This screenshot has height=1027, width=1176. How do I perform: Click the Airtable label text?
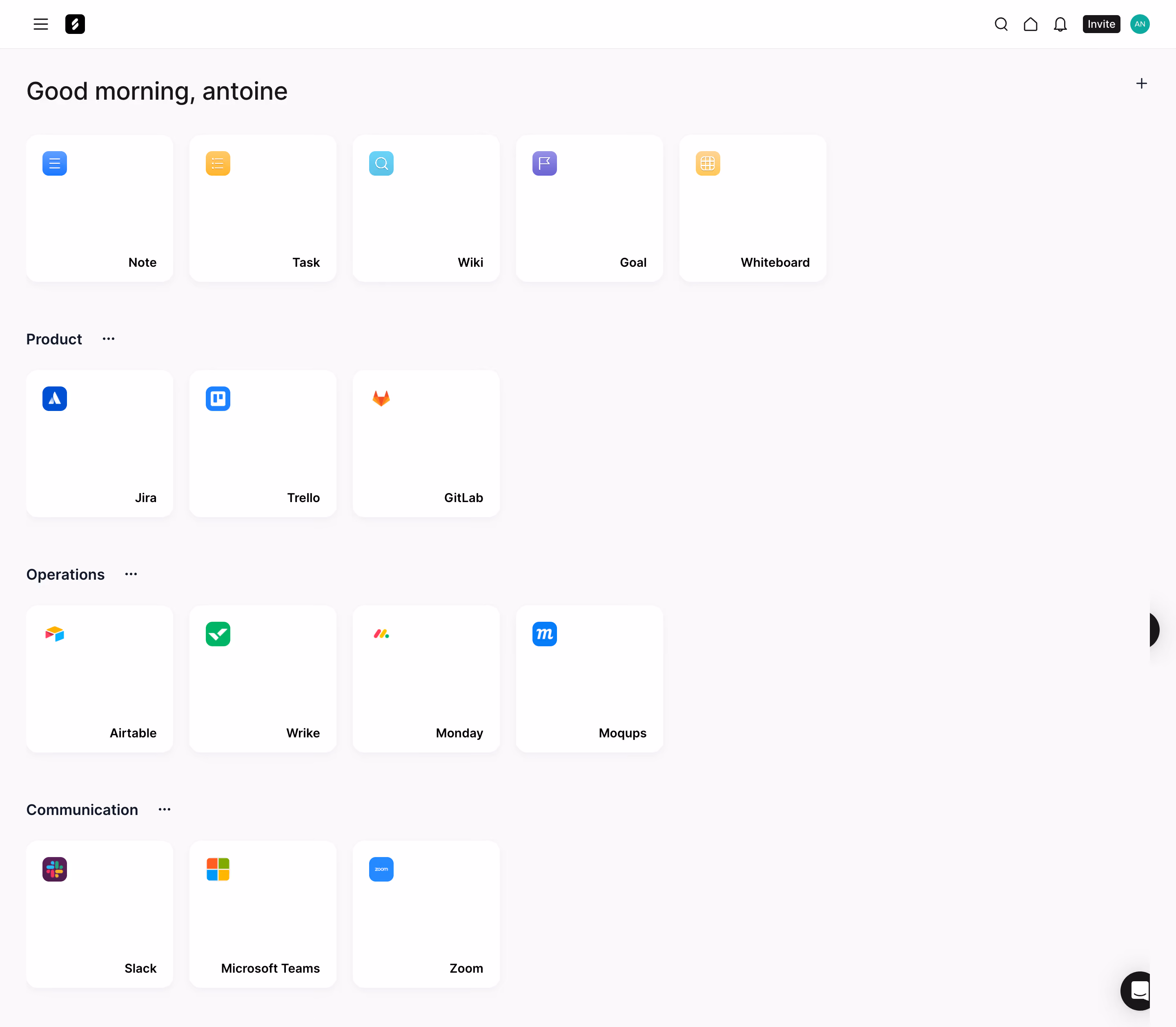pos(133,733)
